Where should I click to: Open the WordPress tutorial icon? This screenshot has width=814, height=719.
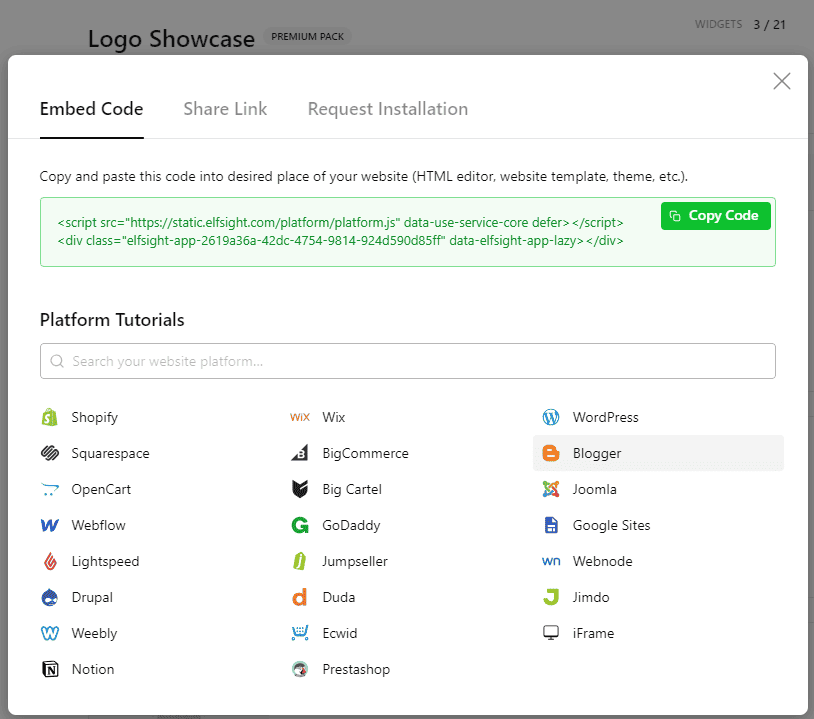pos(551,417)
